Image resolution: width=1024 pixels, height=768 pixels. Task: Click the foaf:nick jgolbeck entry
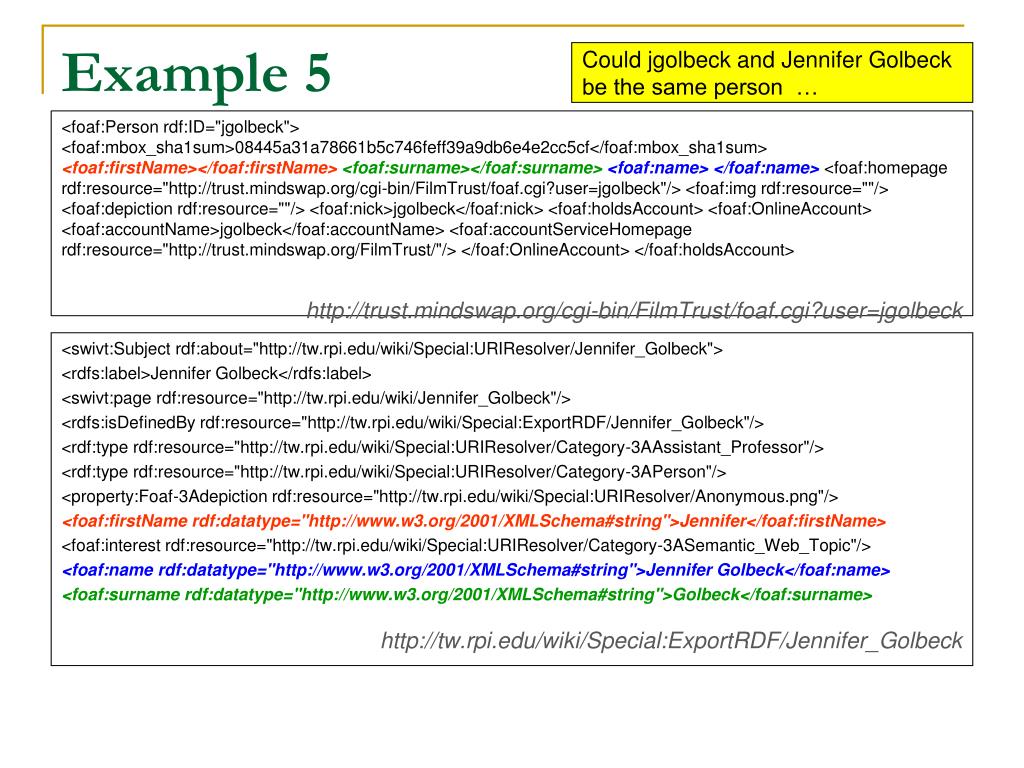[426, 209]
